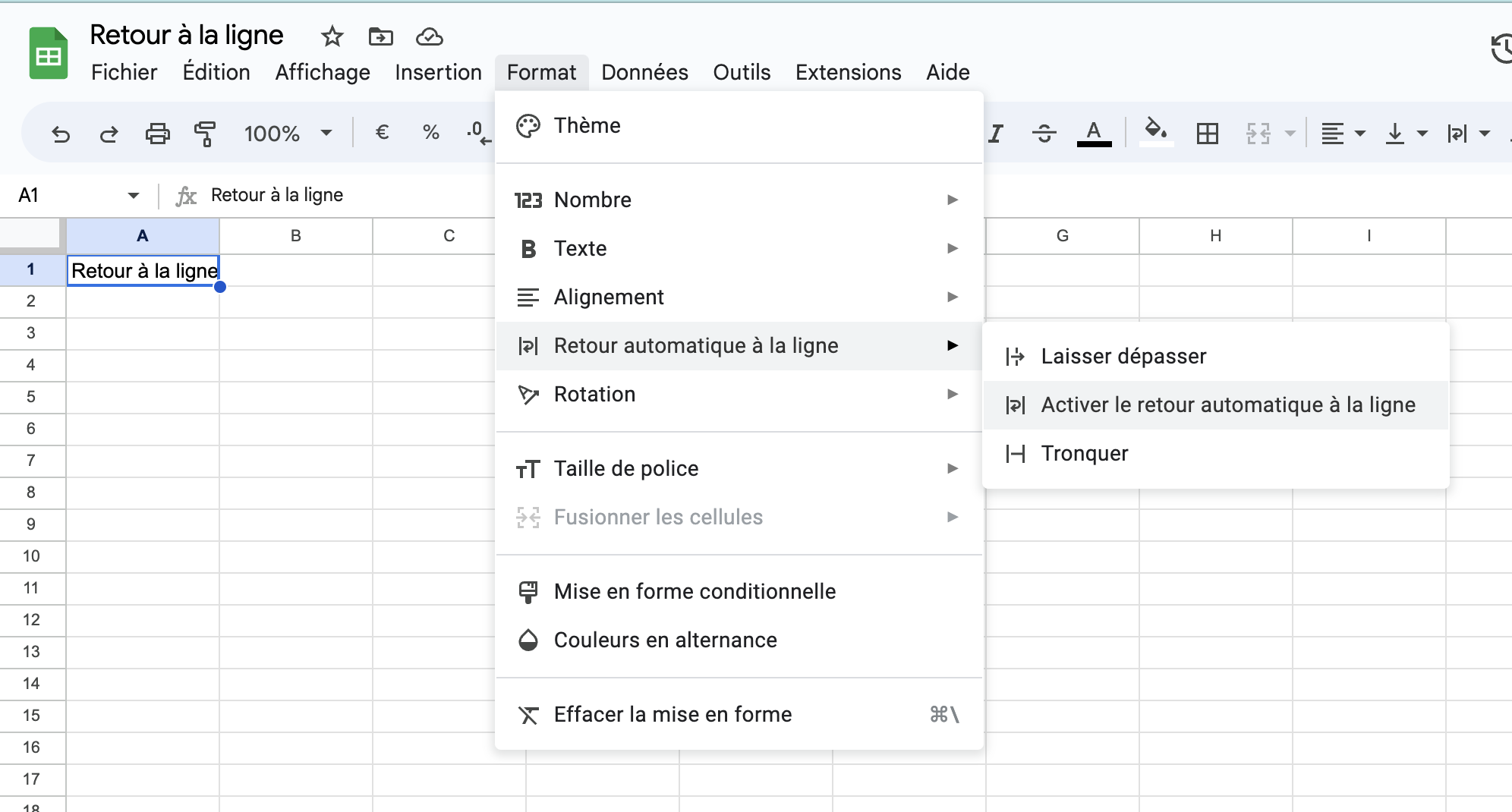Click Effacer la mise en forme
The width and height of the screenshot is (1512, 812).
(672, 713)
